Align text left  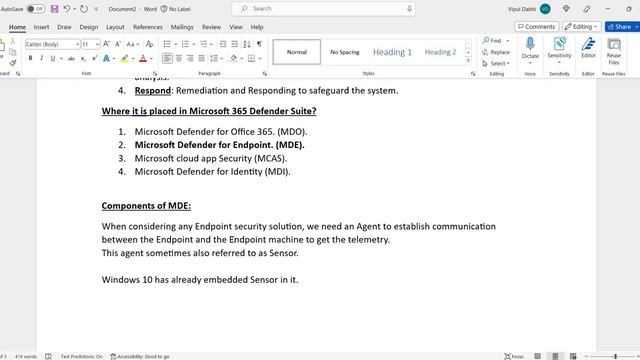tap(167, 58)
